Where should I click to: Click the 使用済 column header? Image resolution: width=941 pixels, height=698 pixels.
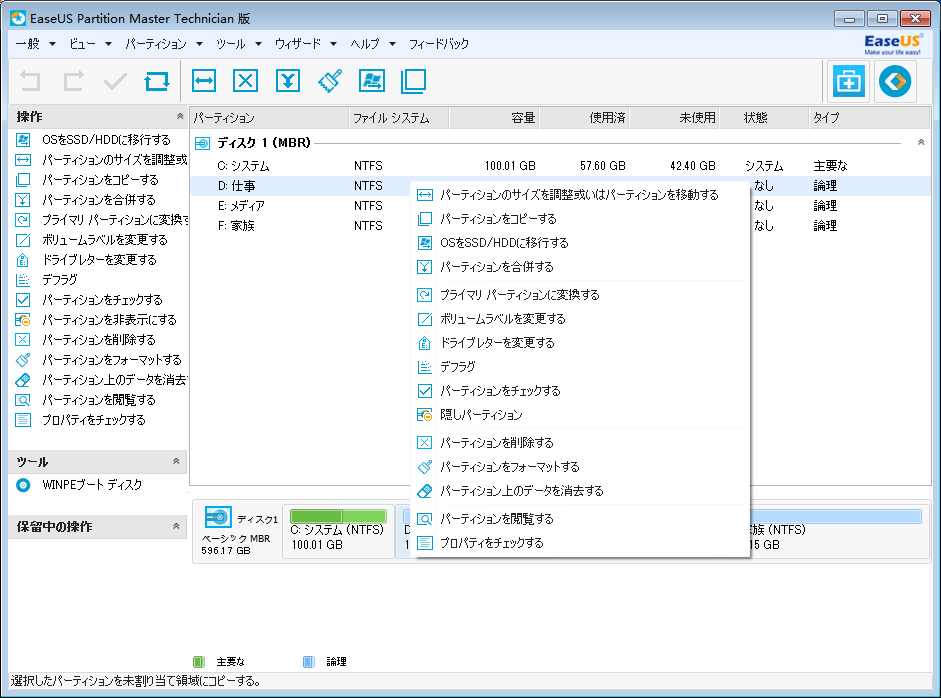(x=584, y=118)
